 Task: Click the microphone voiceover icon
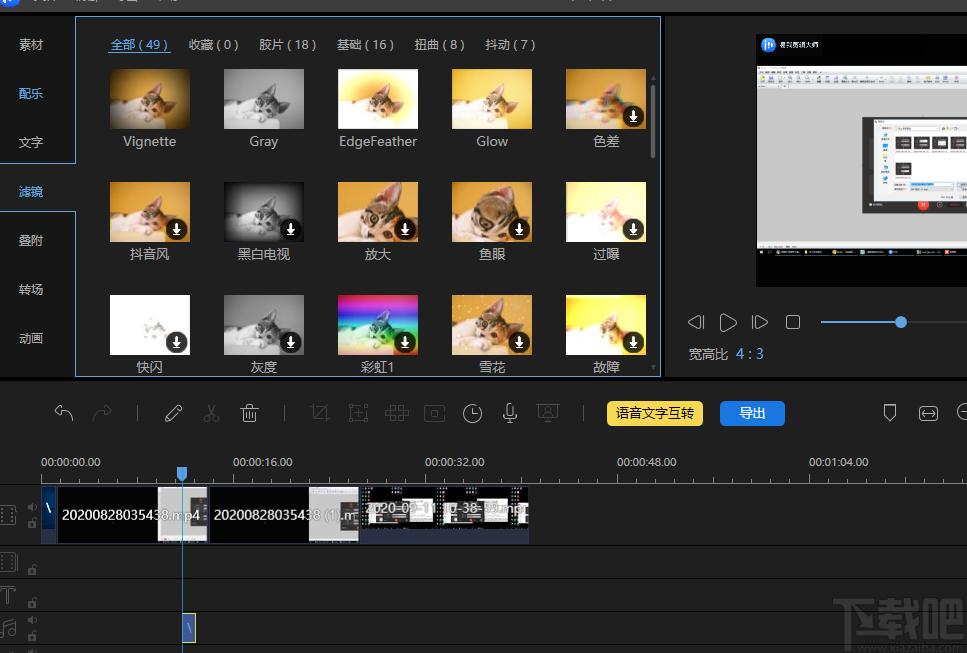pyautogui.click(x=510, y=413)
